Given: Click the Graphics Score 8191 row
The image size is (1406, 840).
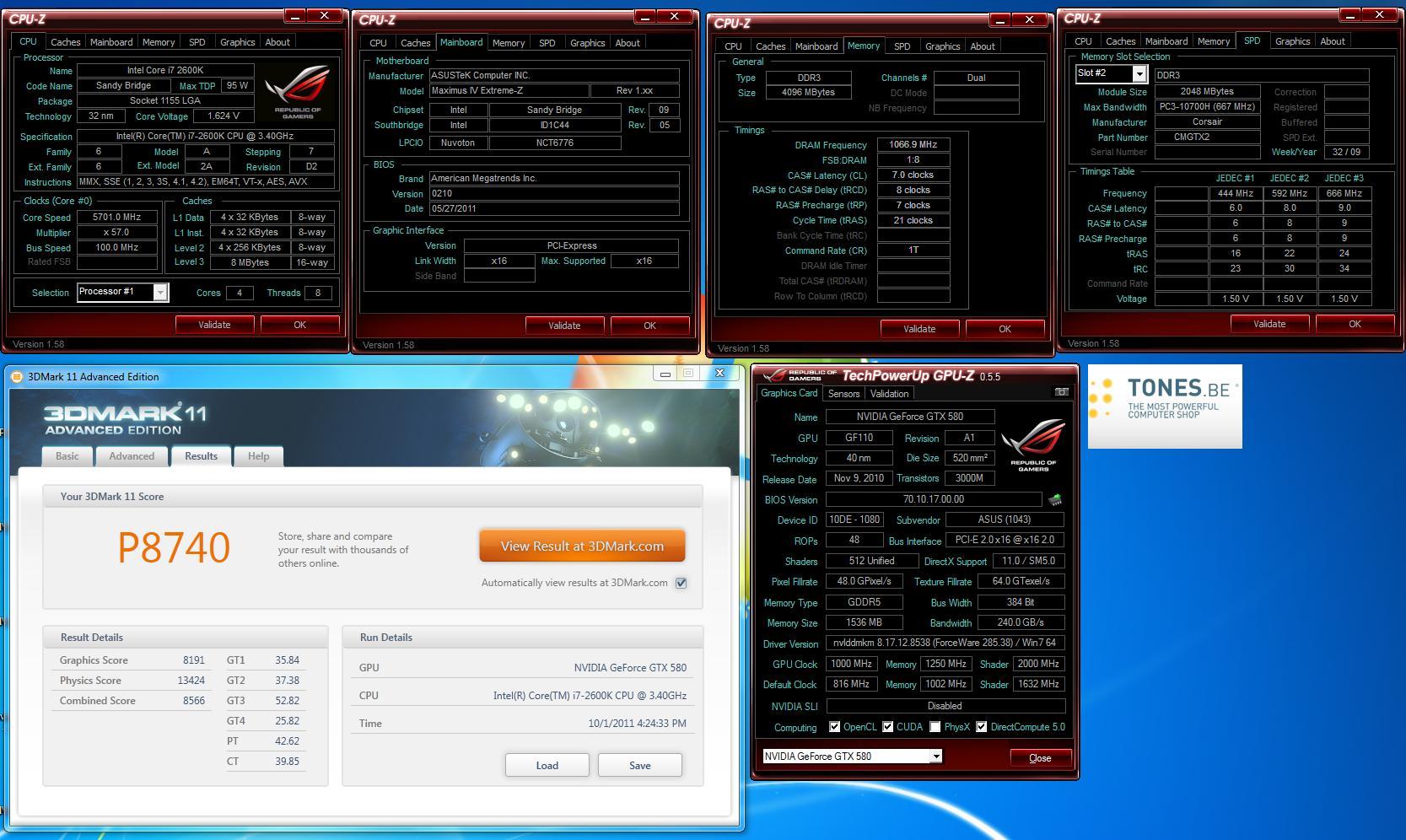Looking at the screenshot, I should [x=132, y=660].
